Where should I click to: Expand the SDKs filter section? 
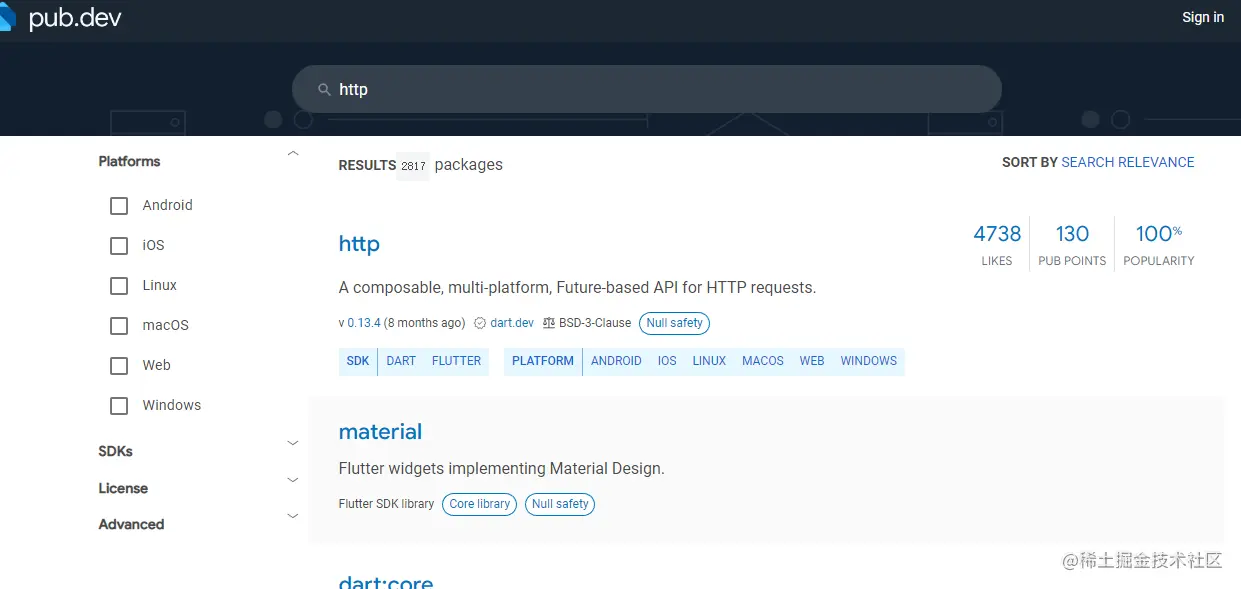click(x=293, y=443)
